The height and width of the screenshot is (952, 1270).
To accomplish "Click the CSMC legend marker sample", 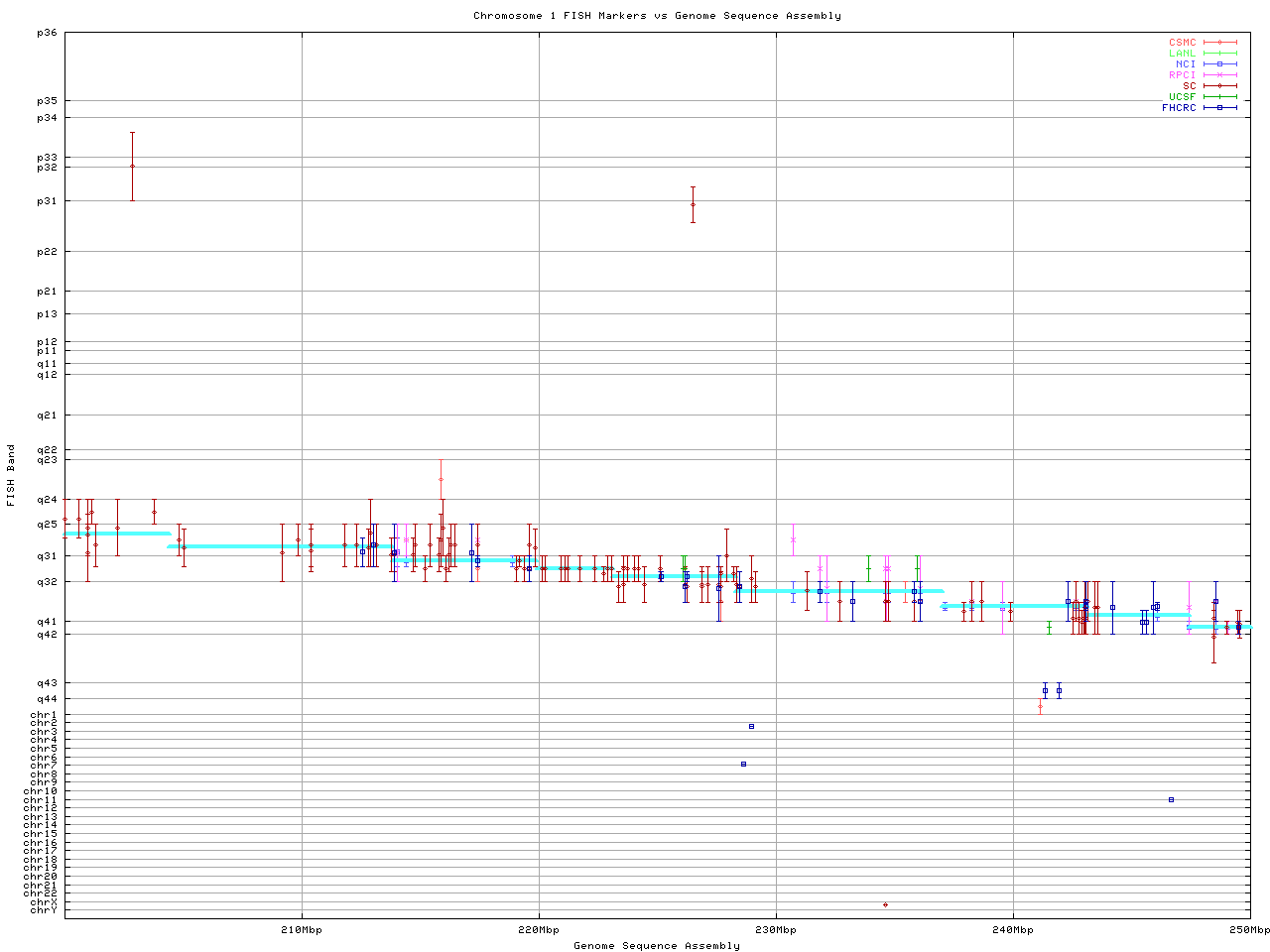I will (1219, 43).
